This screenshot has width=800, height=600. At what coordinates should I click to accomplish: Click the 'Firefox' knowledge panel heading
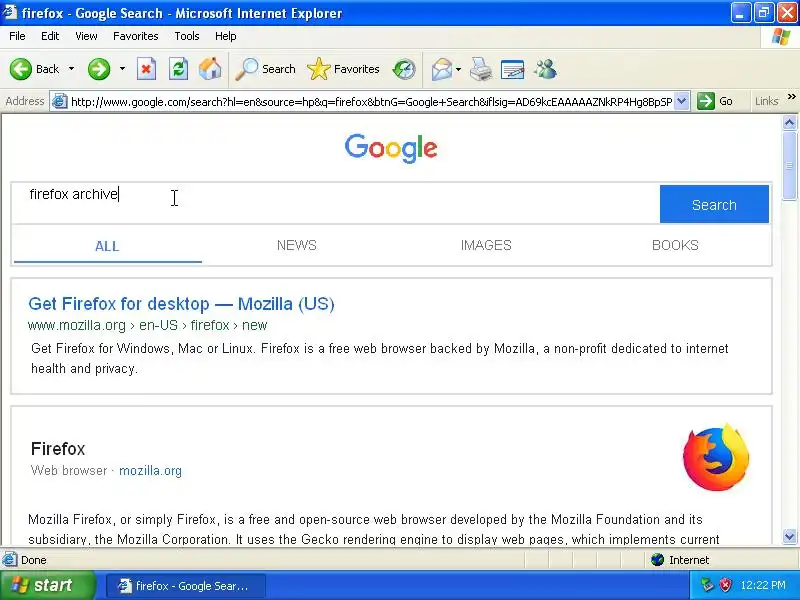pos(58,449)
